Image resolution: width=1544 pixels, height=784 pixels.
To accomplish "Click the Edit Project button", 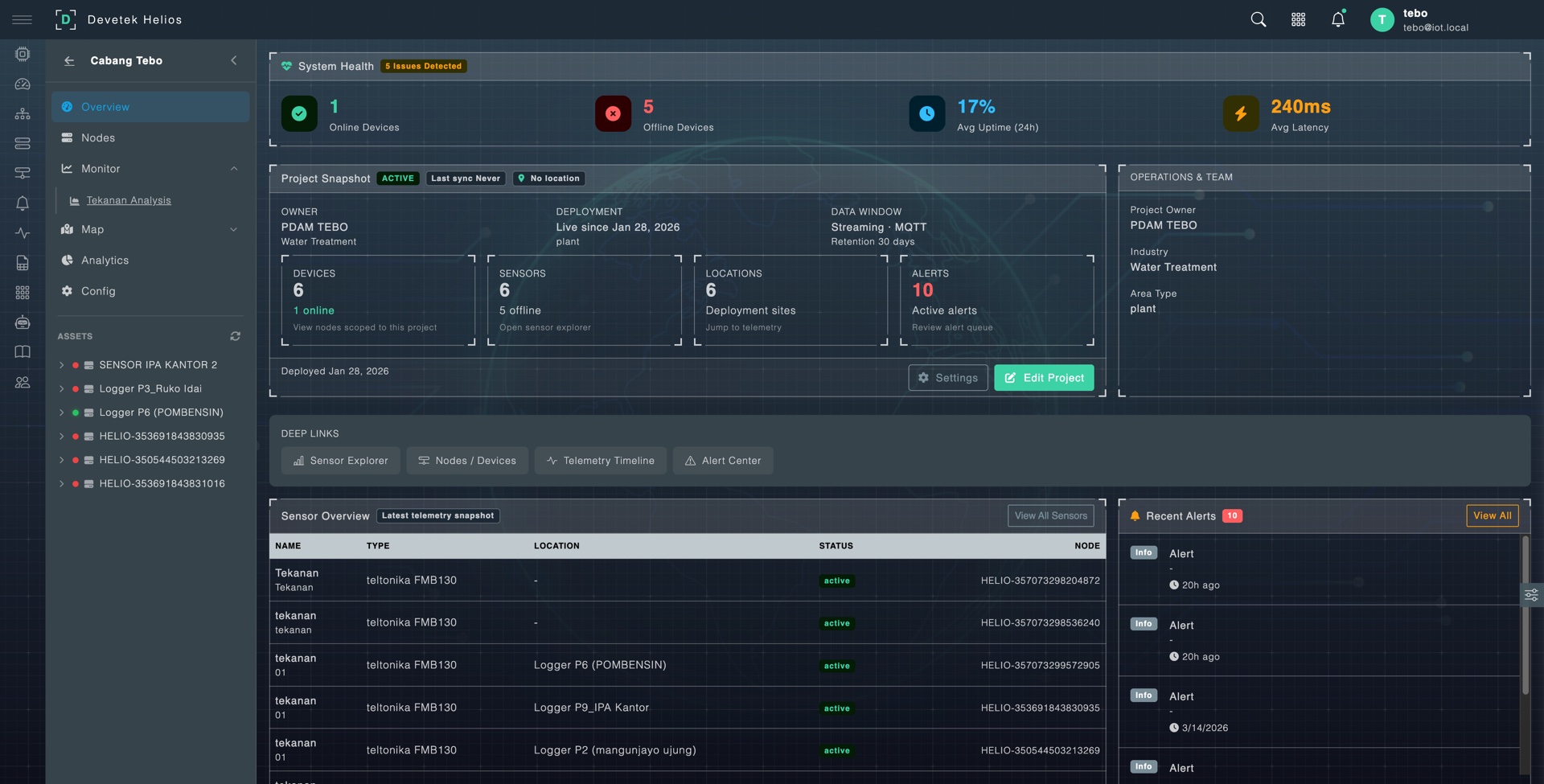I will click(x=1043, y=377).
